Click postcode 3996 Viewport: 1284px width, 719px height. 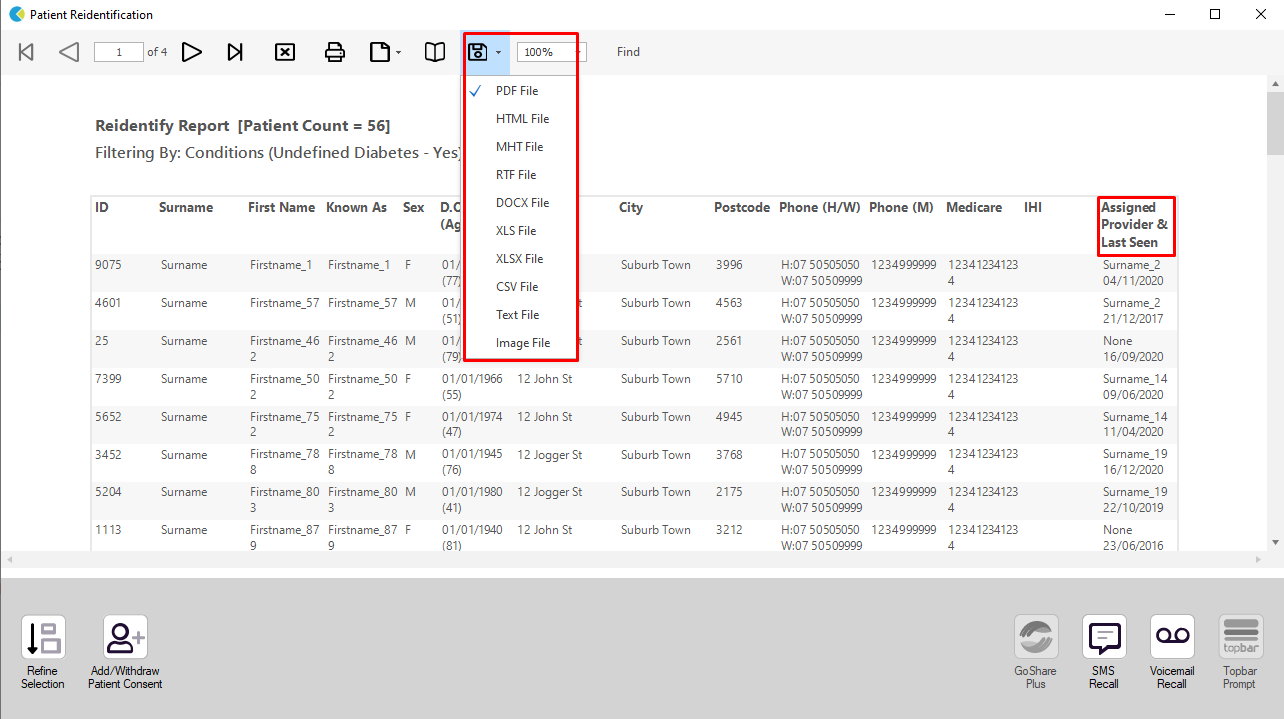729,265
